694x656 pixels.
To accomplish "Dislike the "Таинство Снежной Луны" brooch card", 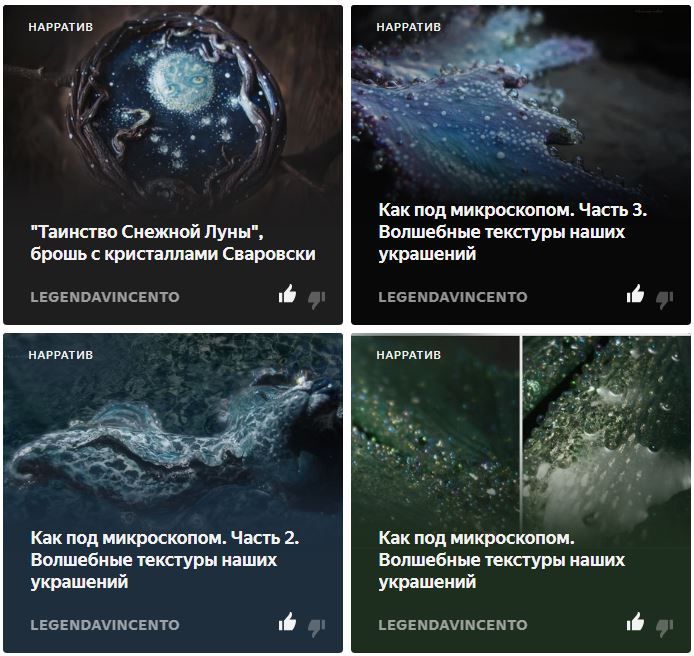I will click(317, 299).
